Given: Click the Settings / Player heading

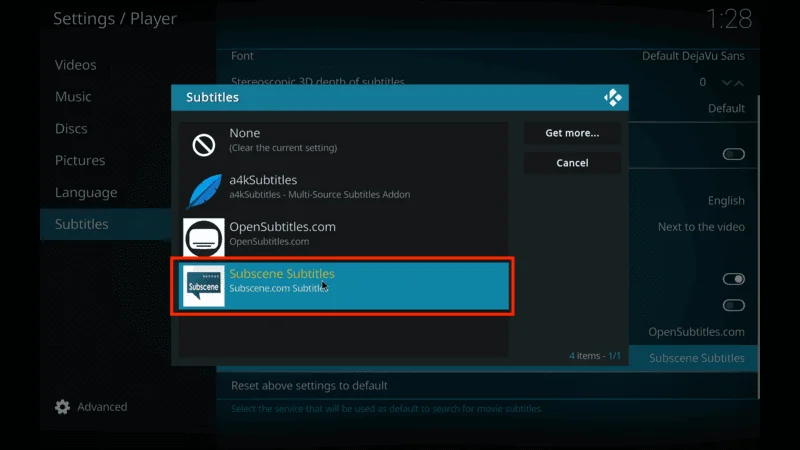Looking at the screenshot, I should pos(115,19).
